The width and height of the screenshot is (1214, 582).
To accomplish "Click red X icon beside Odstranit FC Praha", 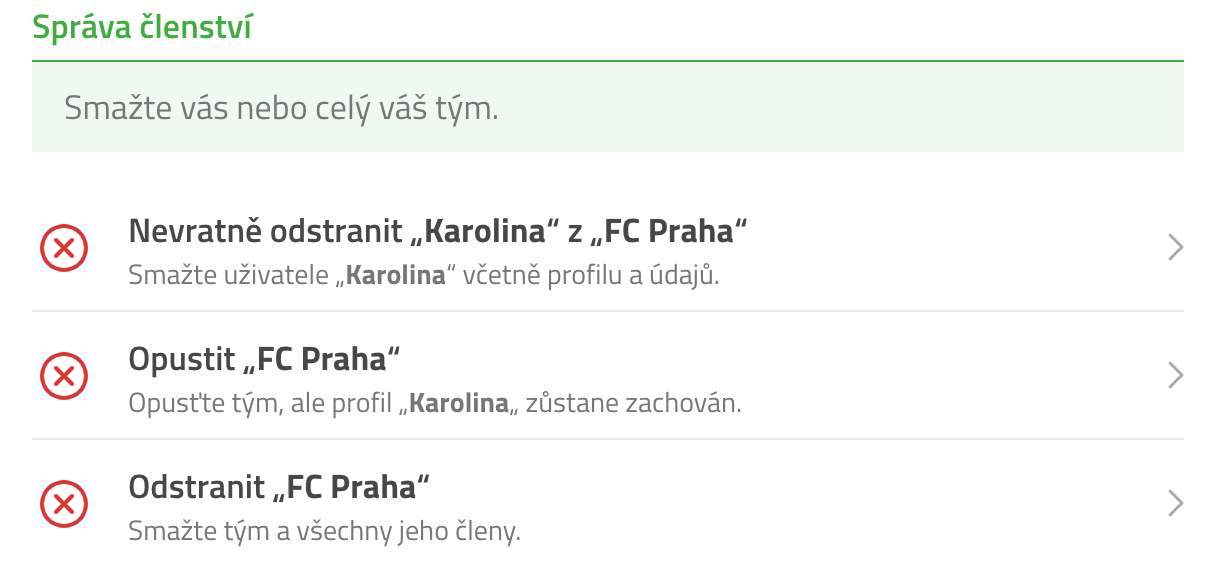I will [64, 504].
